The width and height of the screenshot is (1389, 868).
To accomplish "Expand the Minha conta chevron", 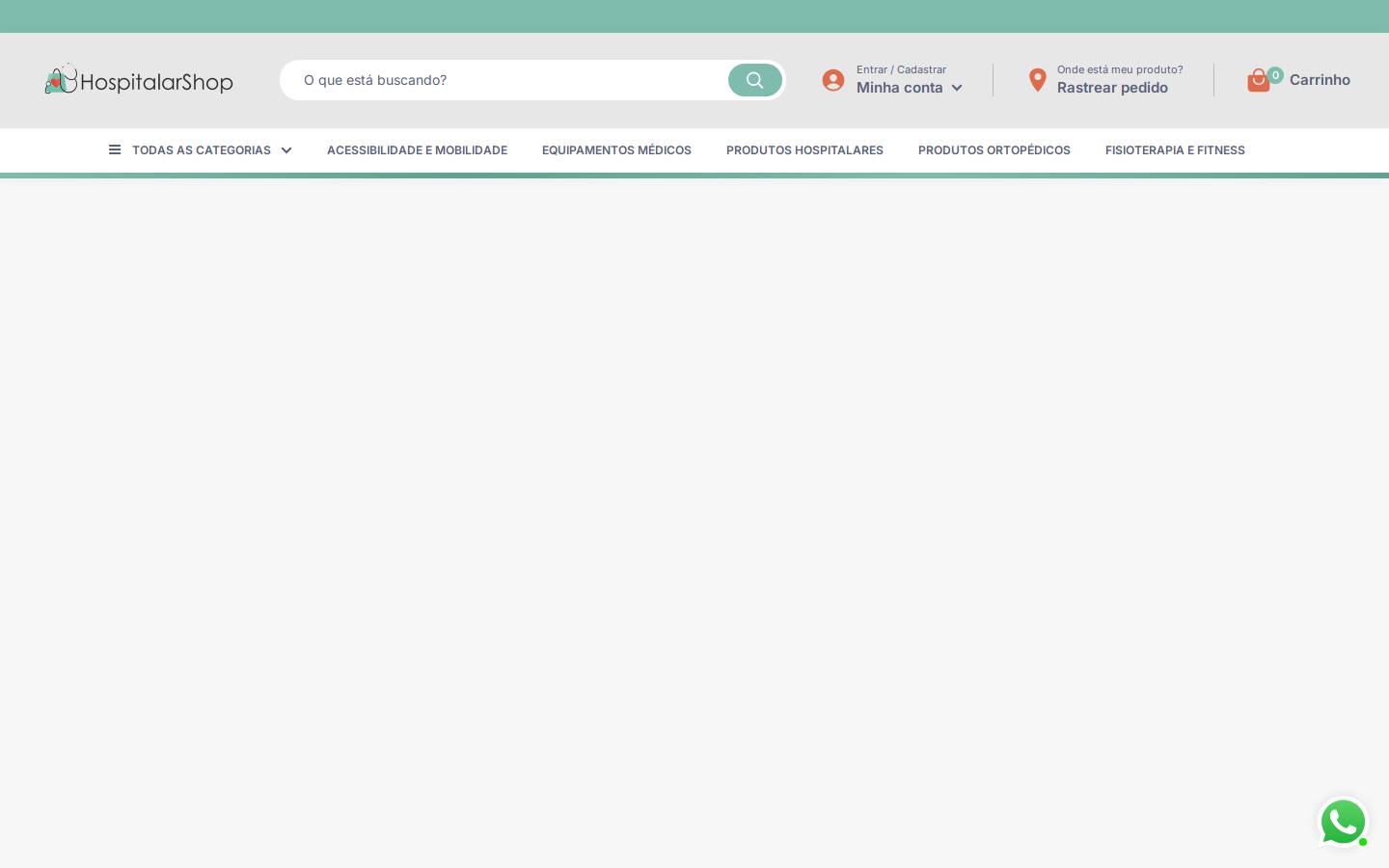I will tap(957, 88).
